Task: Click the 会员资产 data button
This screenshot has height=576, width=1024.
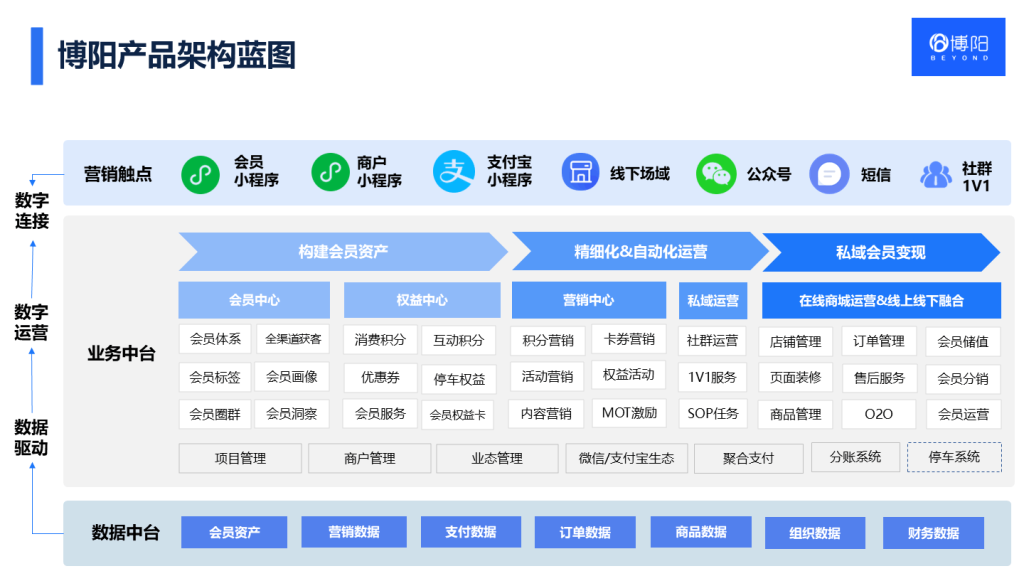Action: coord(233,532)
